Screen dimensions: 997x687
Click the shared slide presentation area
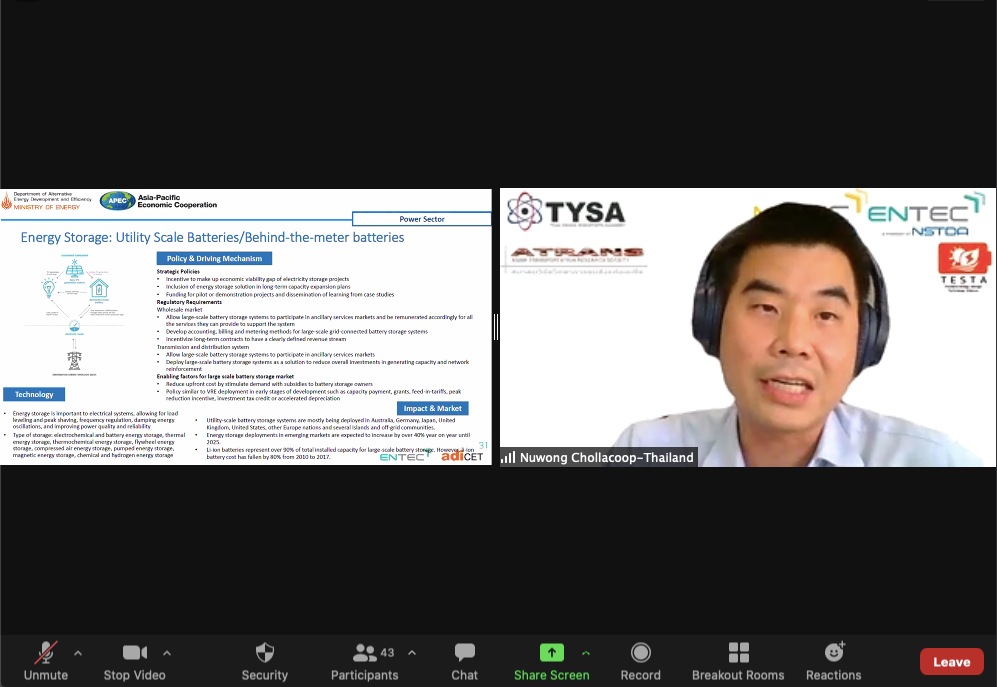click(x=246, y=327)
